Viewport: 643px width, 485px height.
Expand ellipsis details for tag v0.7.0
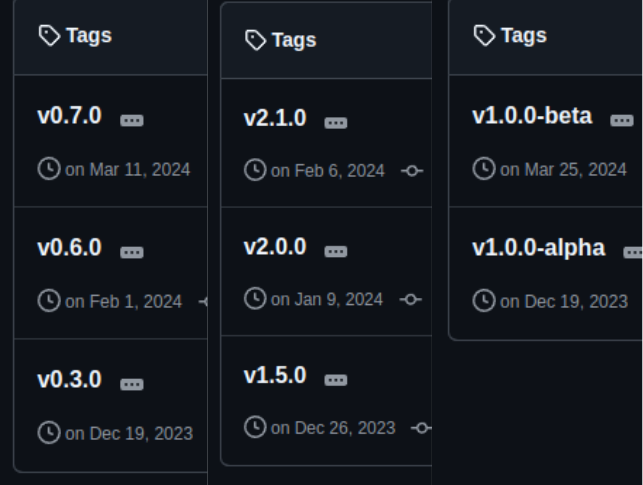point(132,121)
